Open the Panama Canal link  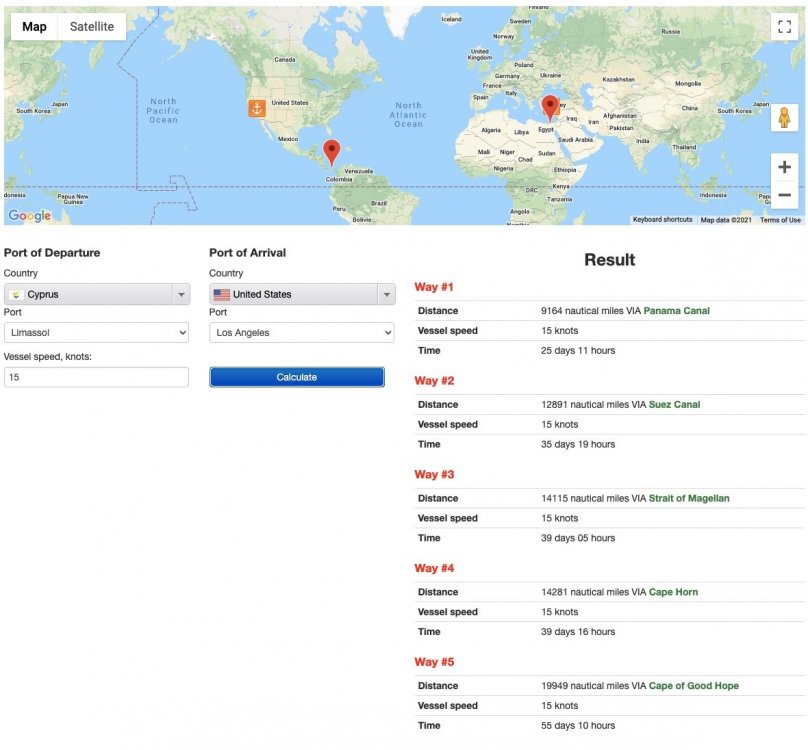[x=676, y=311]
